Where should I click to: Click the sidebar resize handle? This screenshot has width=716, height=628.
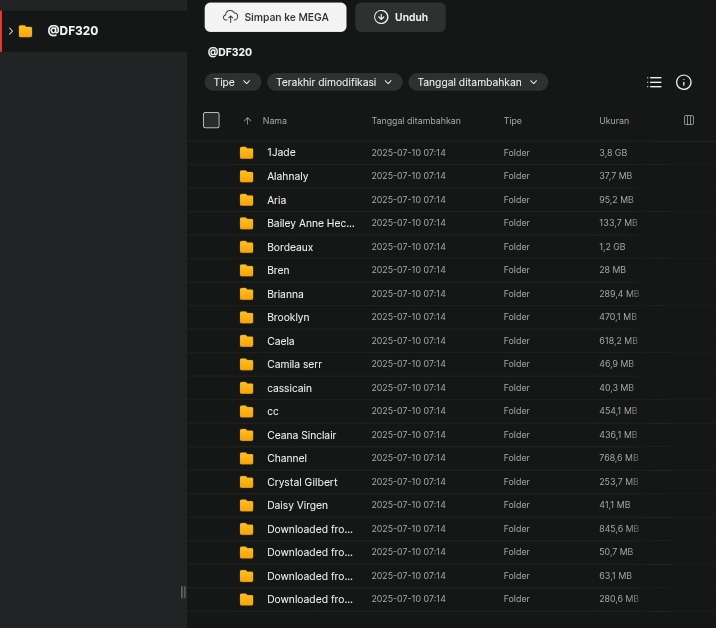click(x=183, y=592)
